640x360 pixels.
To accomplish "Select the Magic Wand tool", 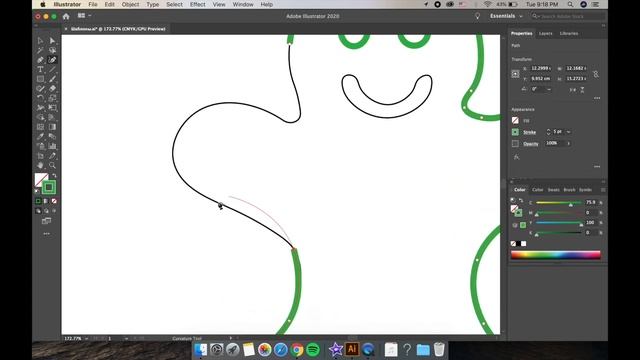I will [x=40, y=50].
